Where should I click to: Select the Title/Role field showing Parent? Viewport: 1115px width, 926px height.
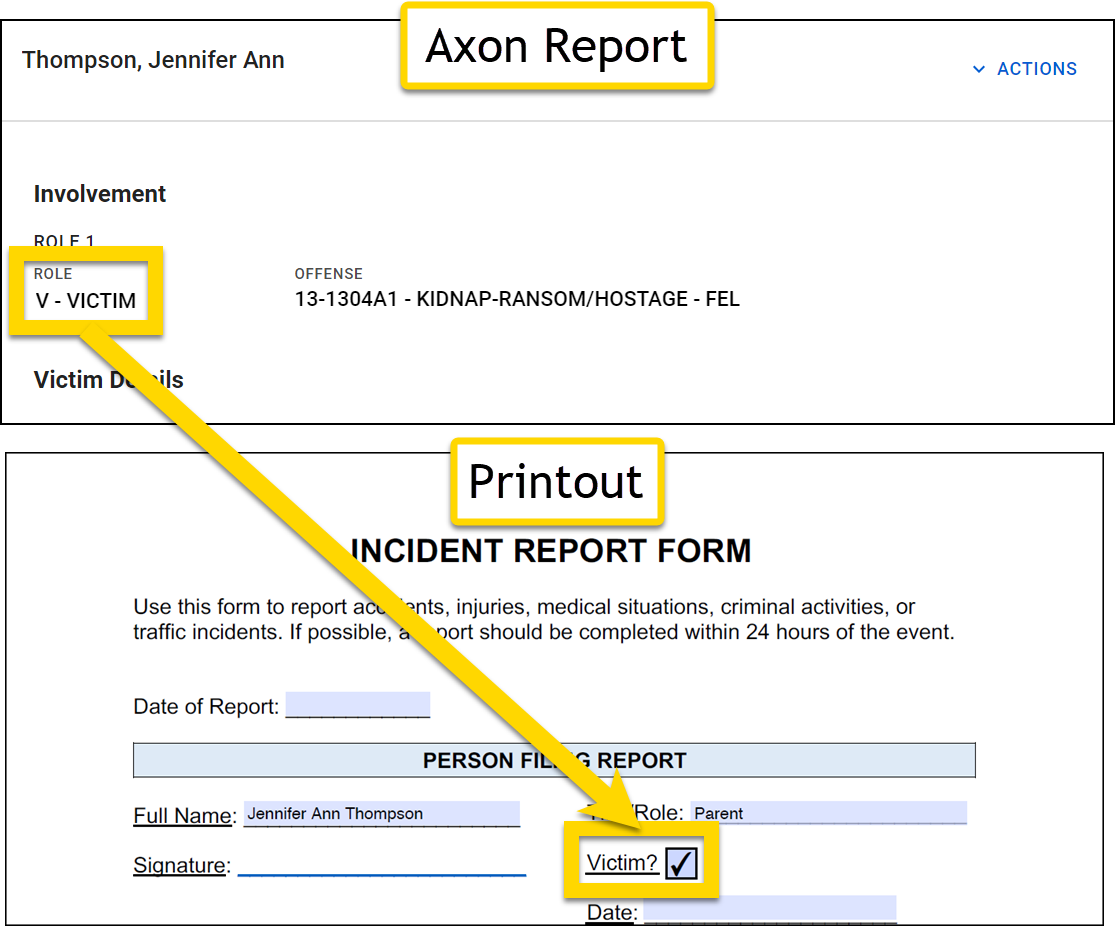(828, 813)
